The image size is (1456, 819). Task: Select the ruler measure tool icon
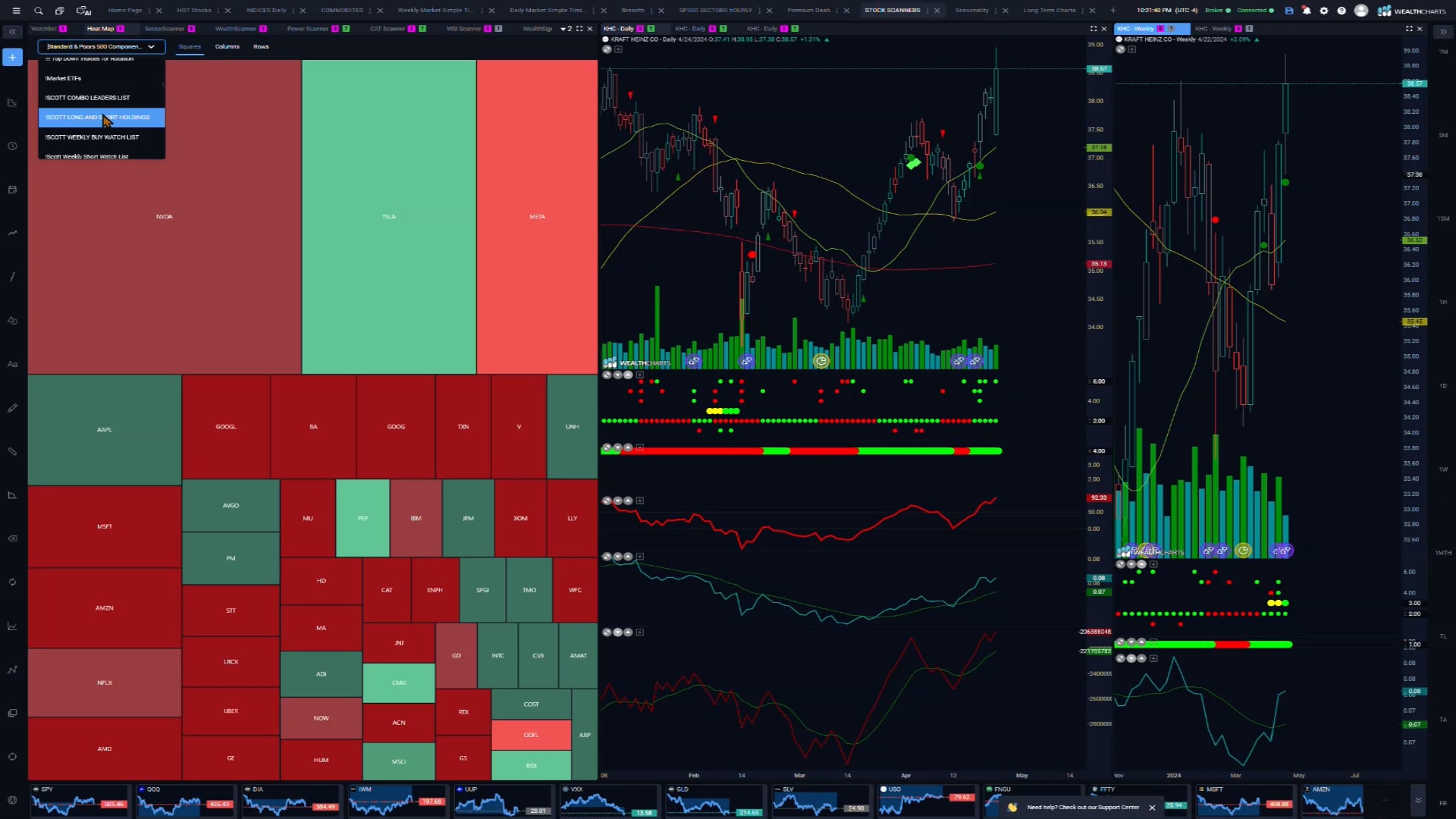(x=13, y=451)
